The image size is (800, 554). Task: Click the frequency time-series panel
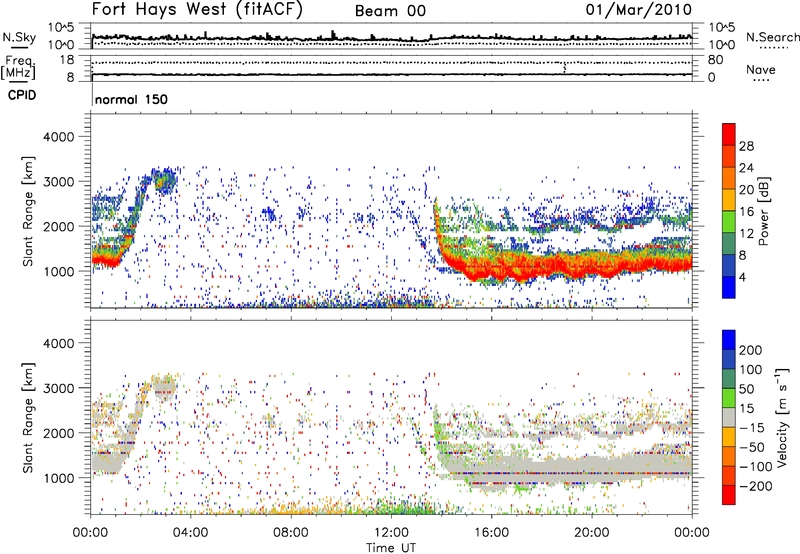point(391,68)
